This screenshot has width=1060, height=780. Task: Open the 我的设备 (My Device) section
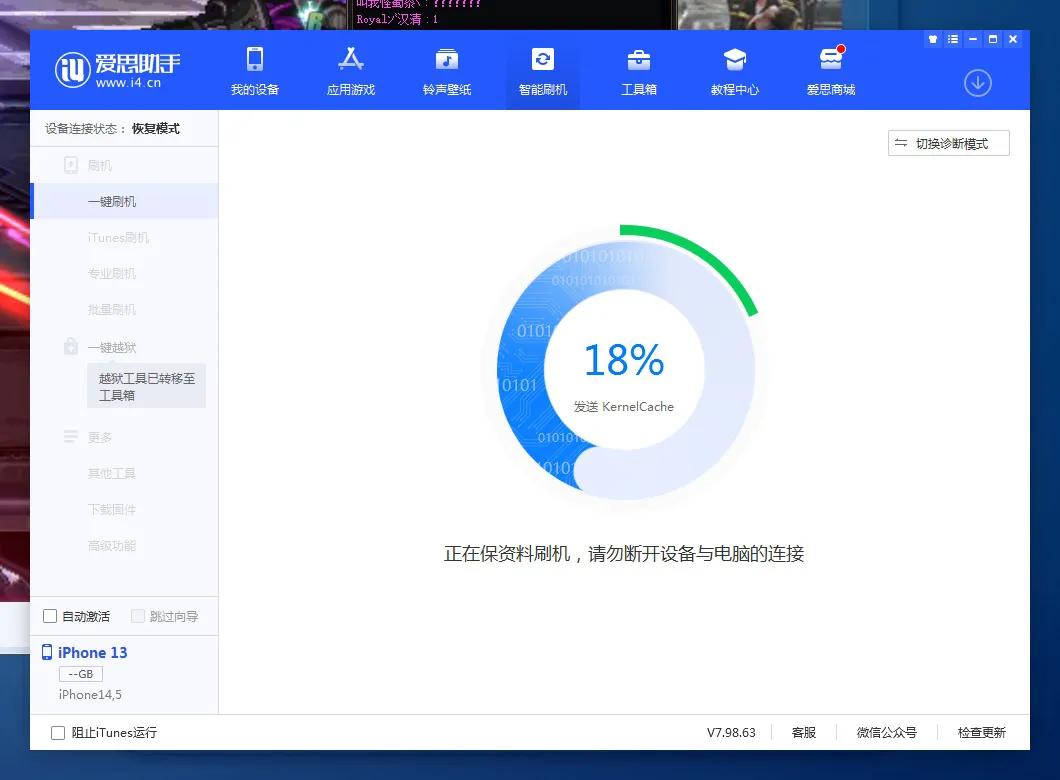tap(255, 70)
